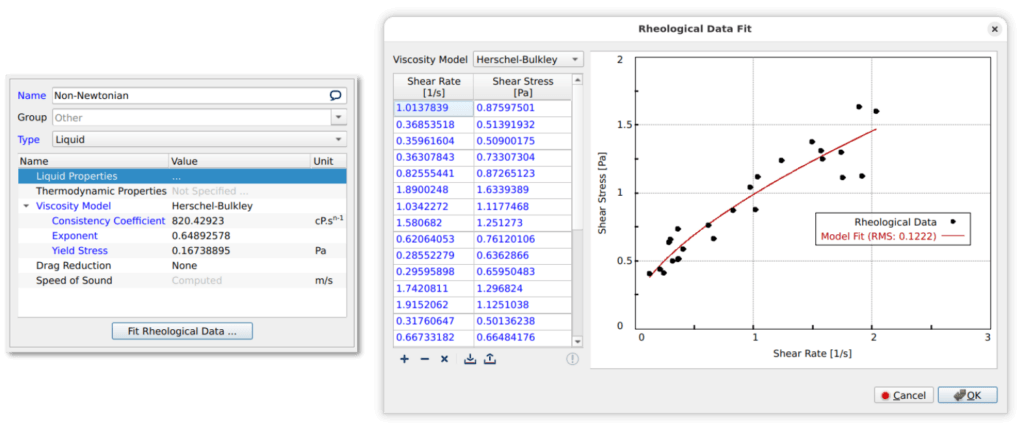Image resolution: width=1024 pixels, height=430 pixels.
Task: Click the Model Fit RMS legend entry
Action: pos(893,237)
